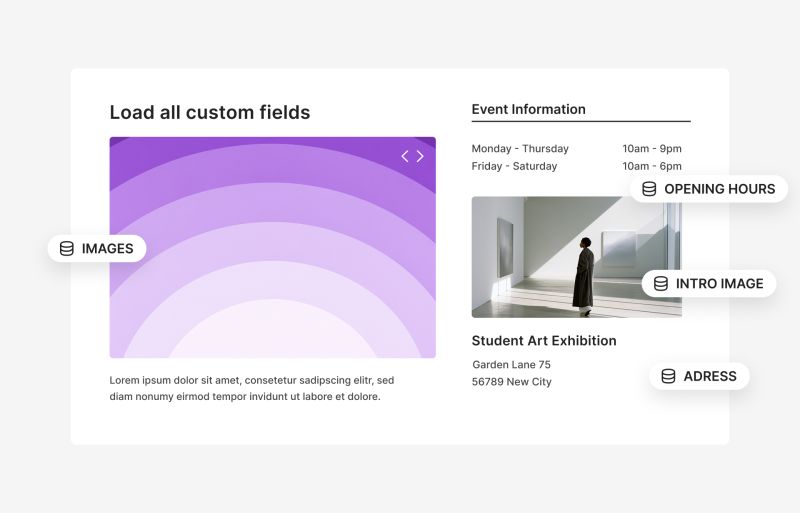Click the database icon in the OPENING HOURS badge
Image resolution: width=800 pixels, height=513 pixels.
649,189
